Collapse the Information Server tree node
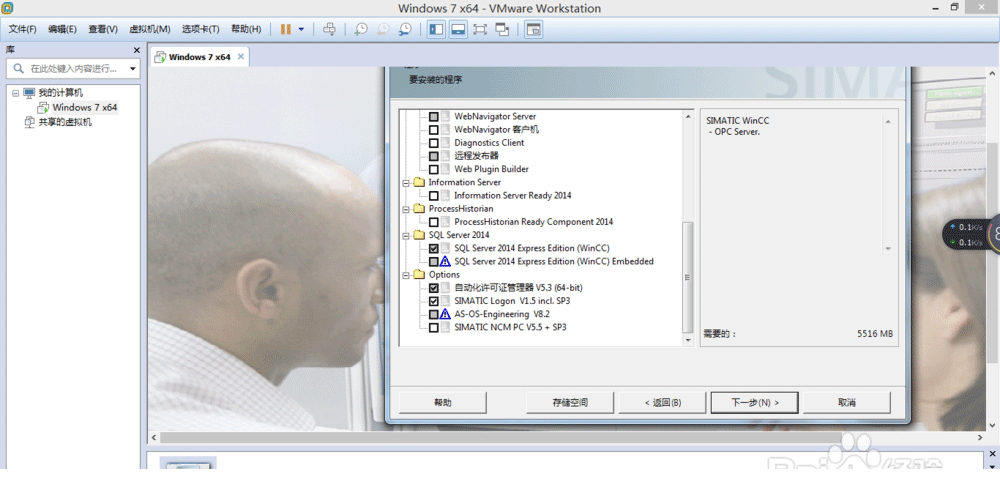Screen dimensions: 1000x487 [406, 183]
